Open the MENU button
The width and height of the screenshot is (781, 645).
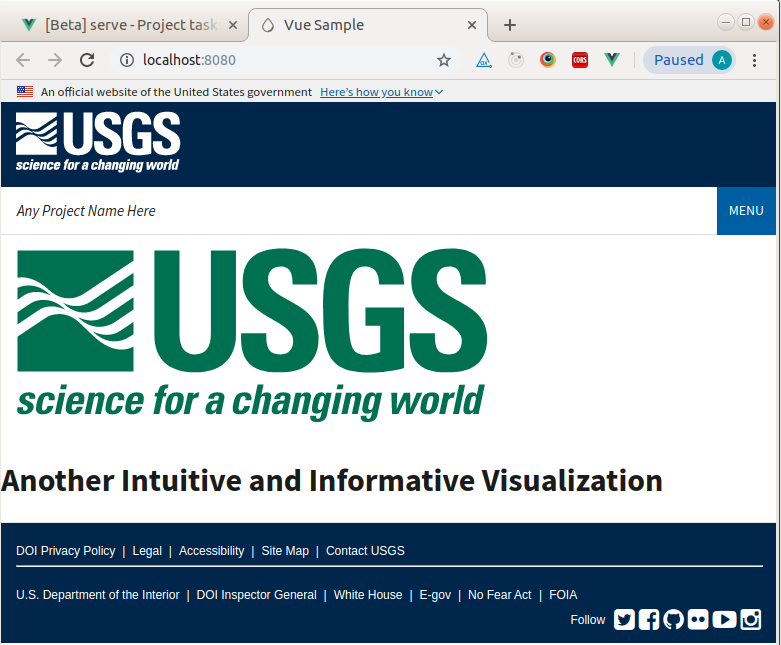(746, 211)
